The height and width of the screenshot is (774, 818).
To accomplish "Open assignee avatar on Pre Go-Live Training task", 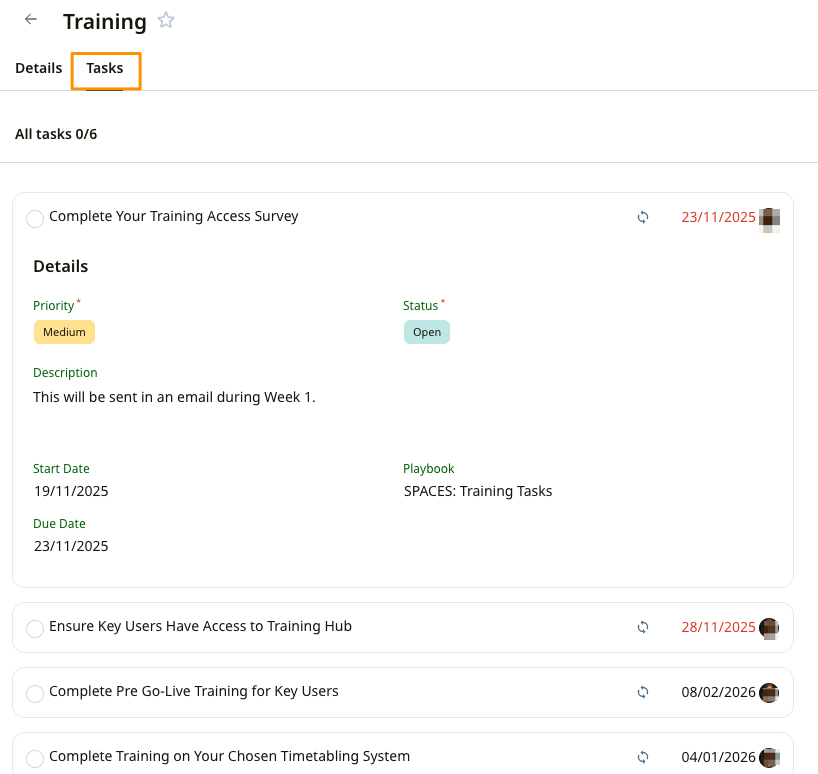I will pyautogui.click(x=769, y=692).
